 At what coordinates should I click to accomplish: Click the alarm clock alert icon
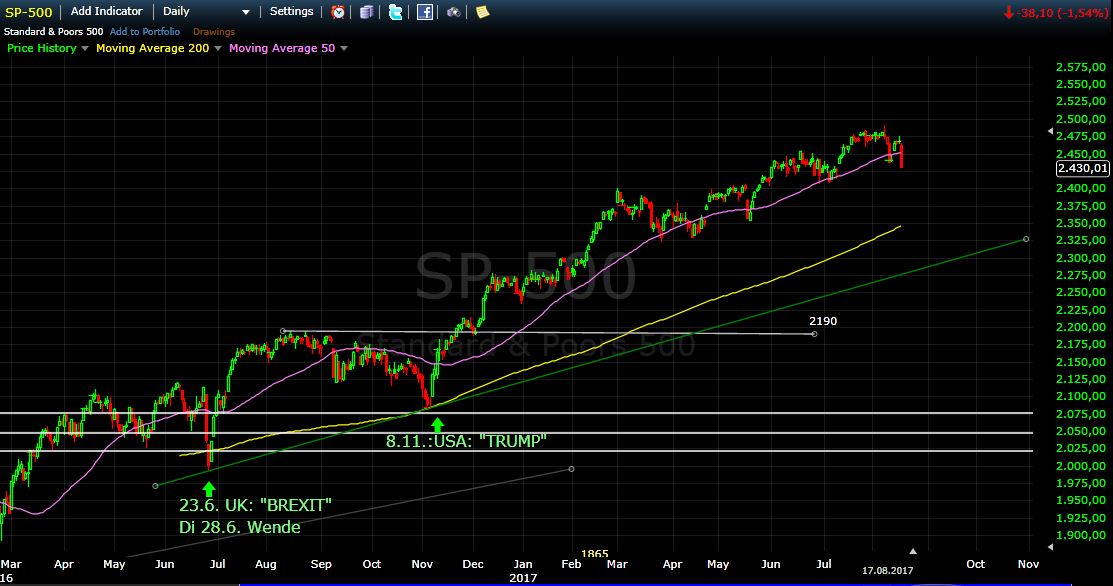(339, 12)
